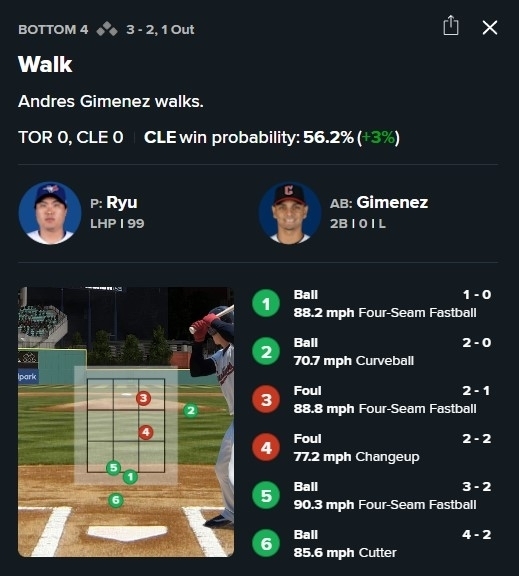
Task: Select pitch 6 green circle in list
Action: tap(266, 543)
